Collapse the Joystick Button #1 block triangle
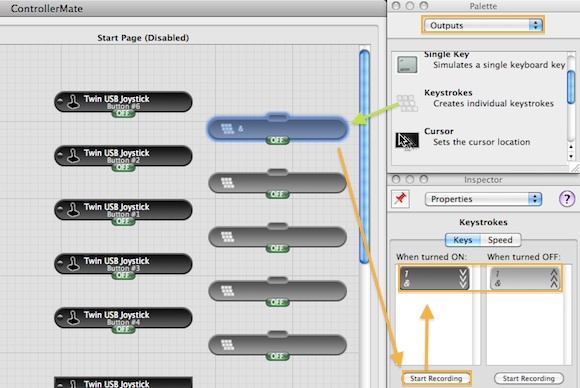 60,208
